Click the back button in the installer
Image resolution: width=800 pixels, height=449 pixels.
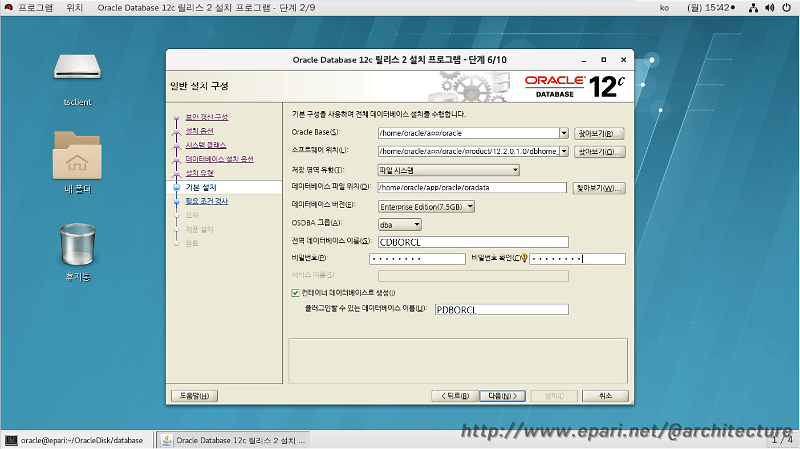[455, 396]
